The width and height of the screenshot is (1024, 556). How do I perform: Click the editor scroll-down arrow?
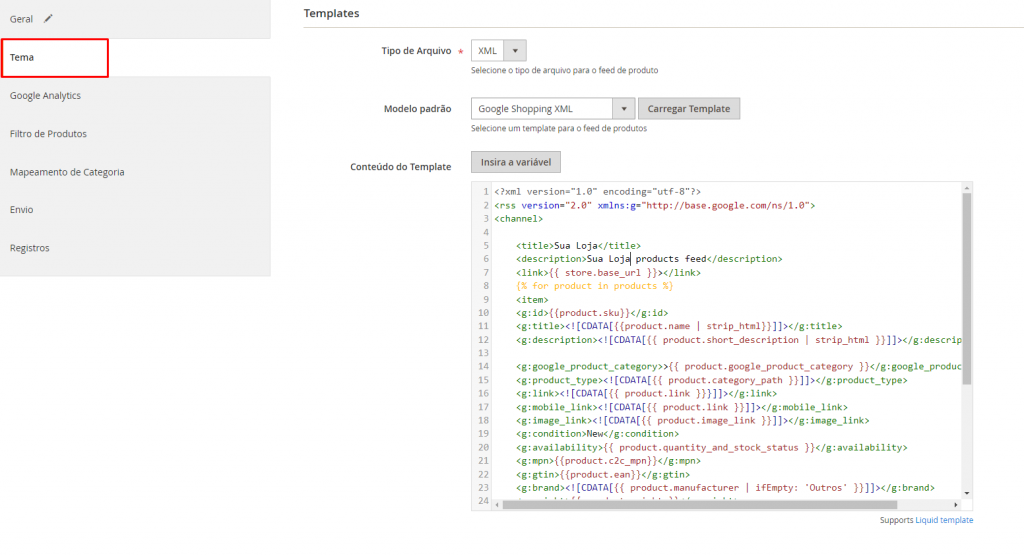967,493
